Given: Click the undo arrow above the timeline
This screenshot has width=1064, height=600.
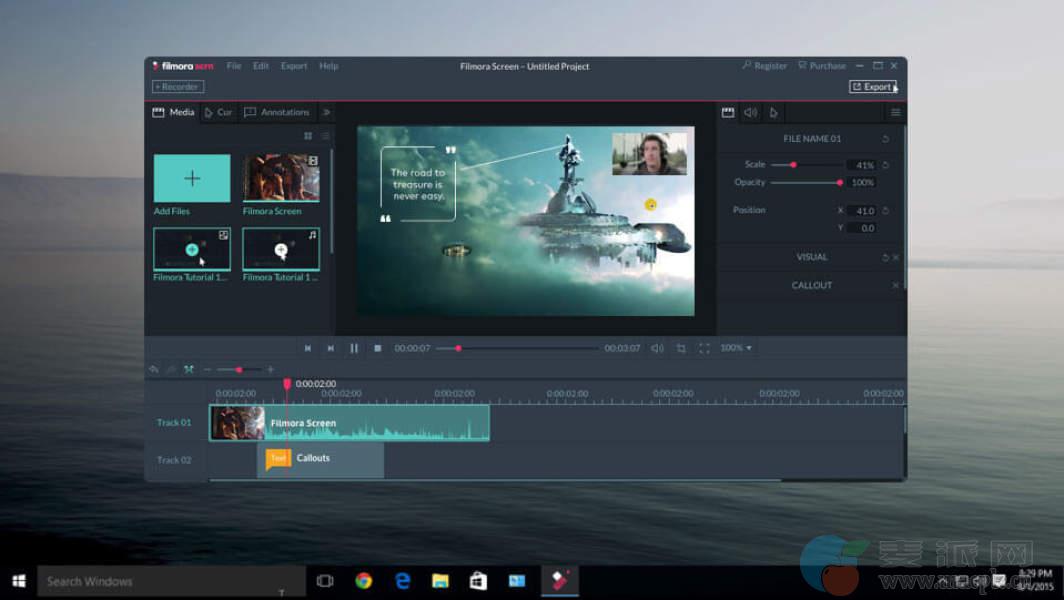Looking at the screenshot, I should (154, 370).
